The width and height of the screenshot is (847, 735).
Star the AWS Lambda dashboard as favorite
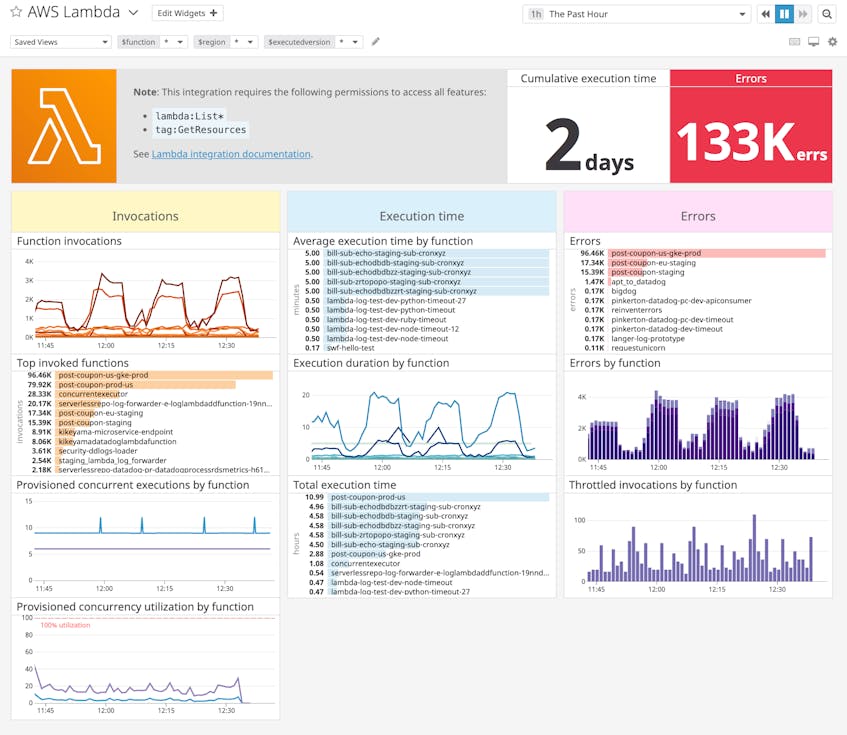[x=16, y=12]
